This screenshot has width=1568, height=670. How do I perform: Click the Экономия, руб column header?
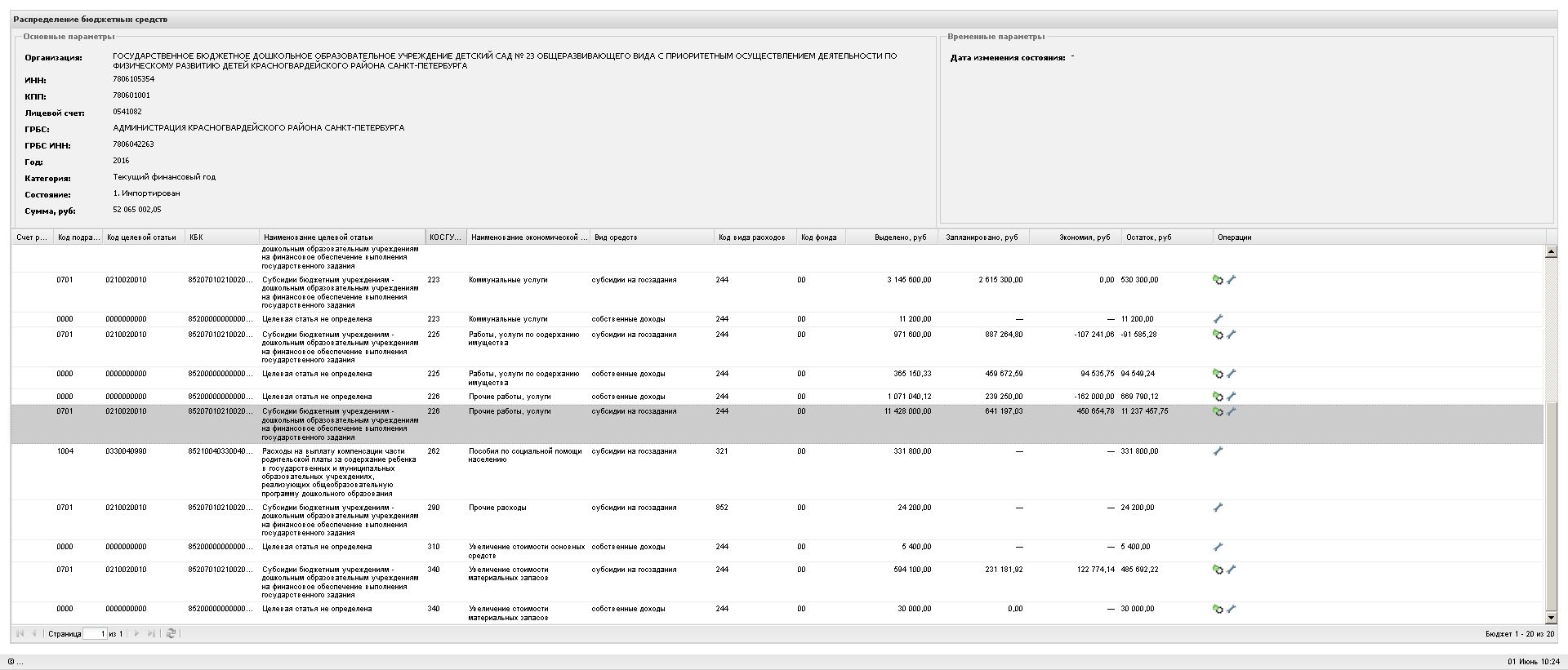pyautogui.click(x=1076, y=237)
